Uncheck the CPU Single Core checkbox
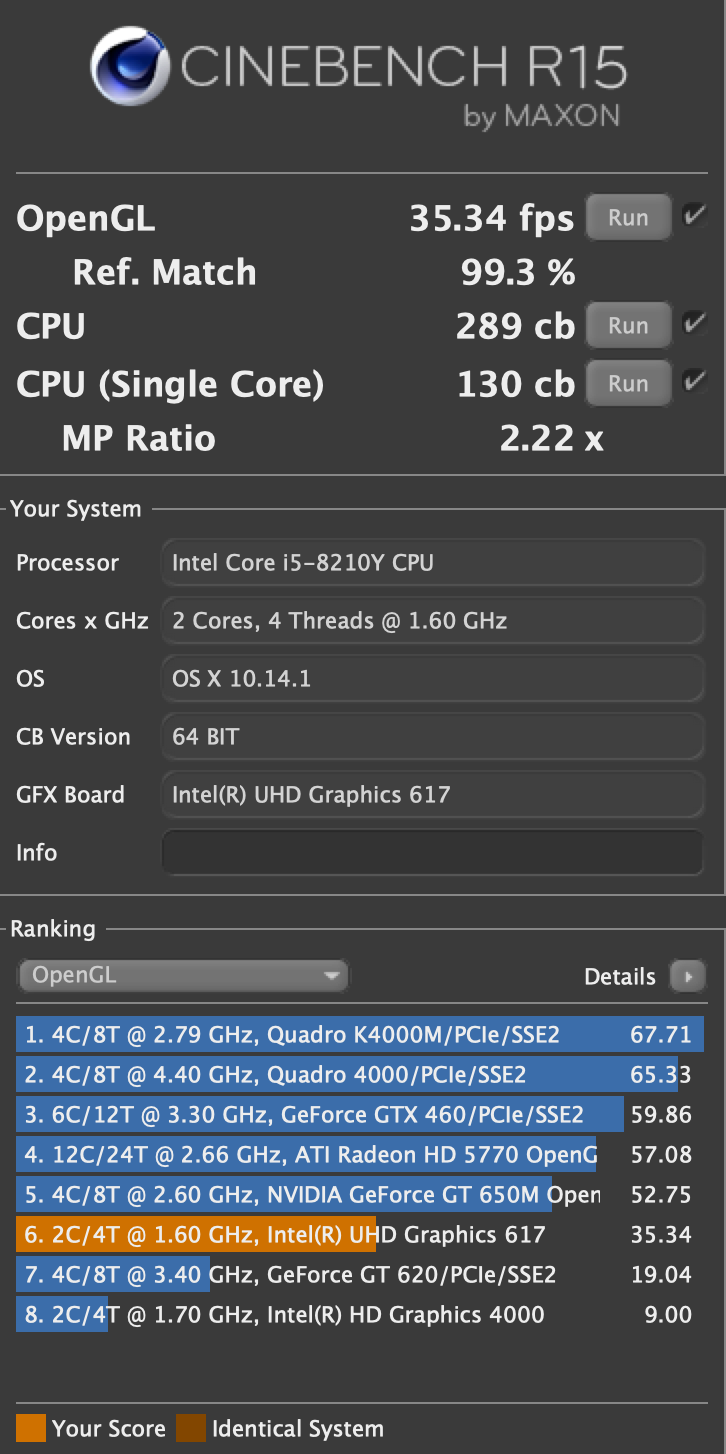This screenshot has height=1454, width=726. pyautogui.click(x=693, y=382)
